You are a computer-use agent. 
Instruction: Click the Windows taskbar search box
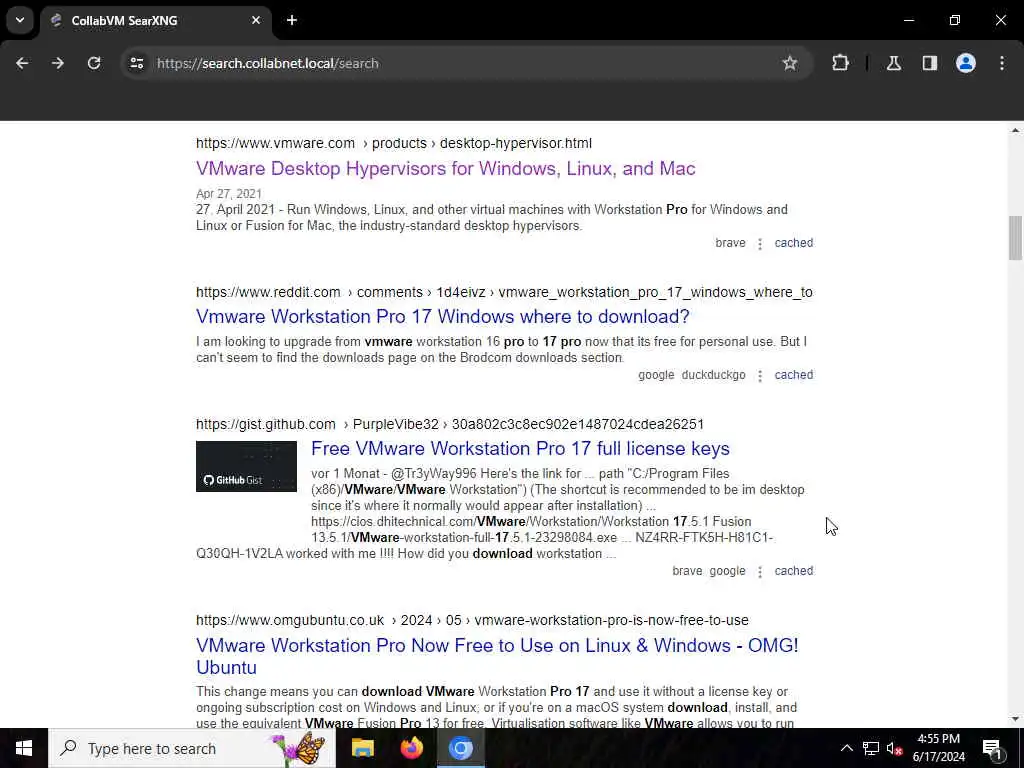192,748
